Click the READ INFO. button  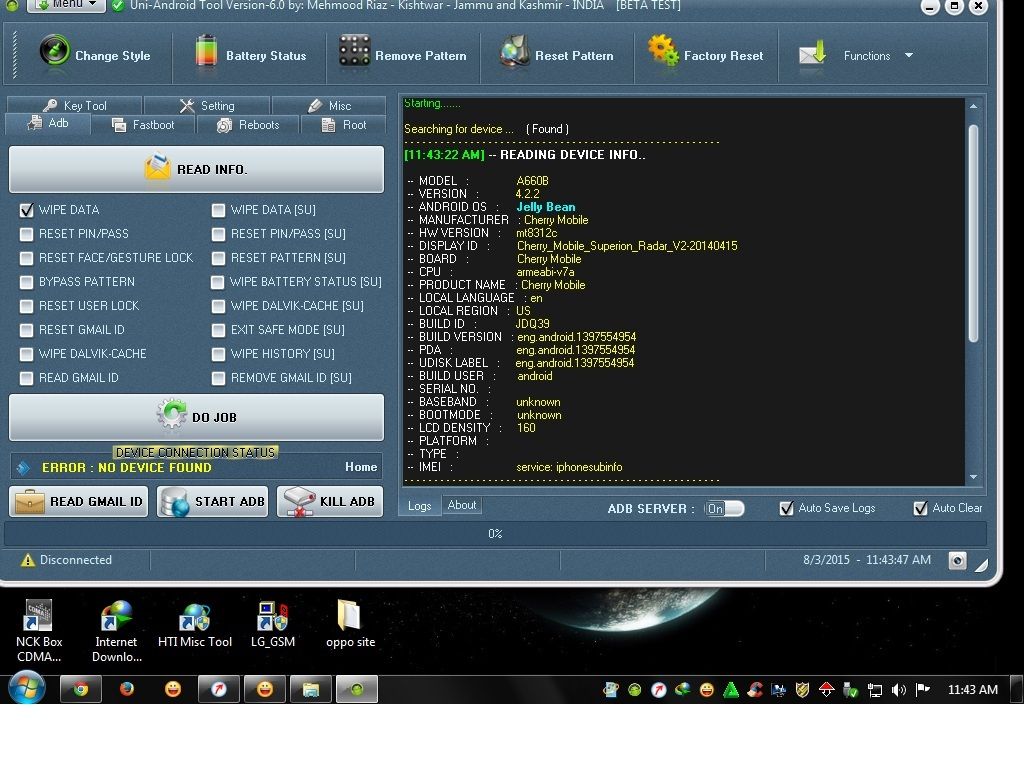197,169
